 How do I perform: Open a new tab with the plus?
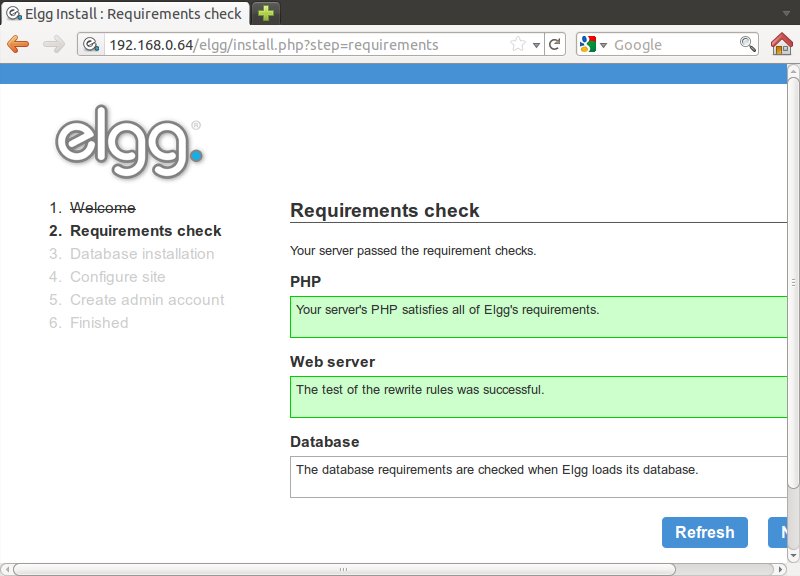[x=266, y=13]
